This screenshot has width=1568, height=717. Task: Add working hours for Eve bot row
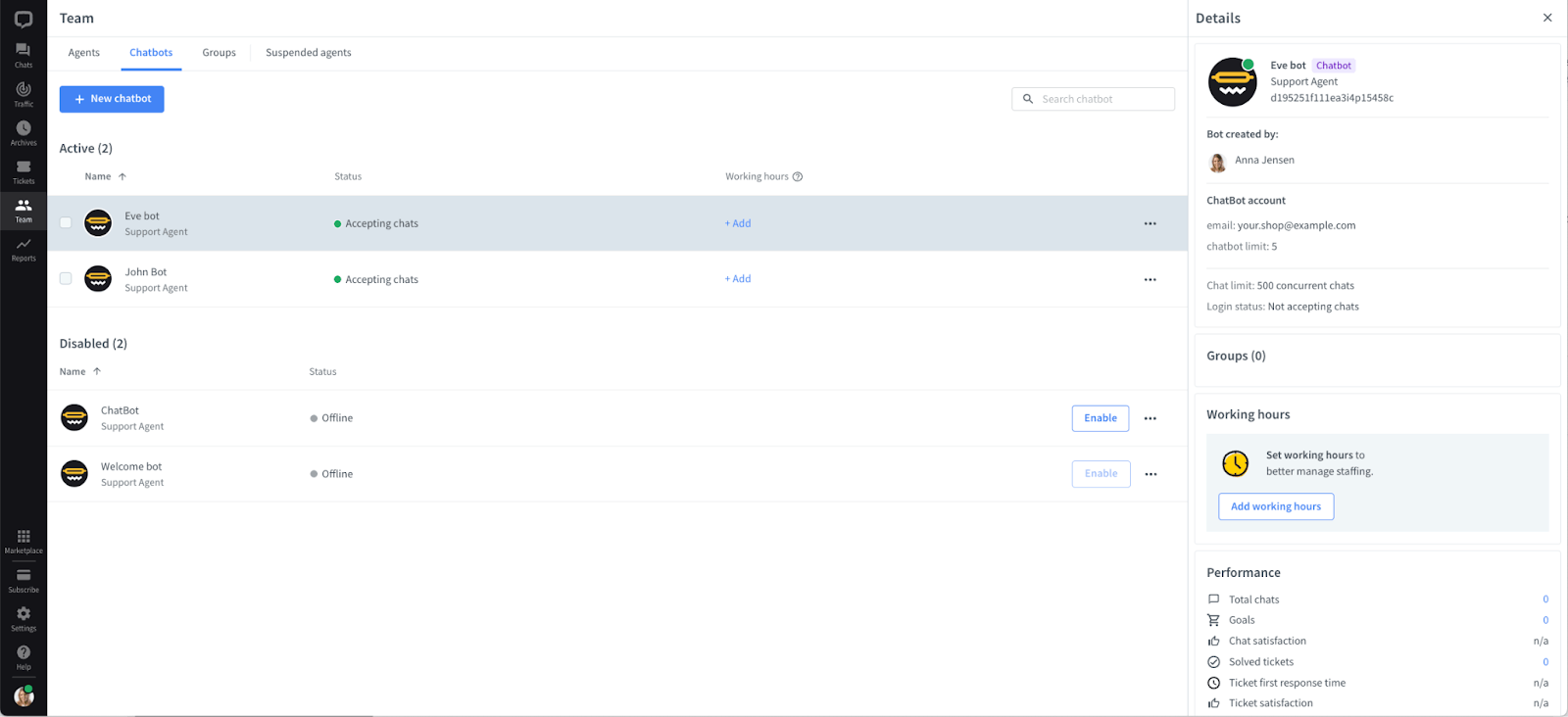[x=738, y=223]
